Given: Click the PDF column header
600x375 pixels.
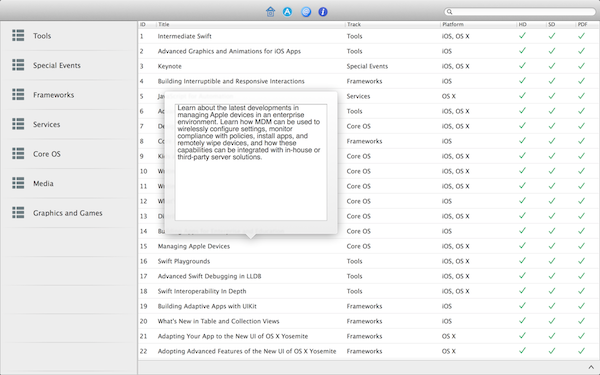Looking at the screenshot, I should pyautogui.click(x=582, y=24).
